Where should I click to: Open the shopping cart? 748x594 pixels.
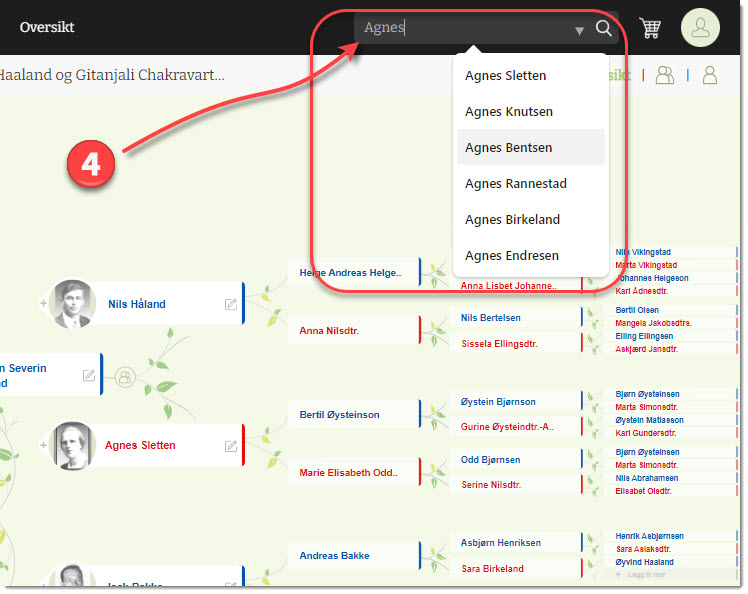(650, 28)
